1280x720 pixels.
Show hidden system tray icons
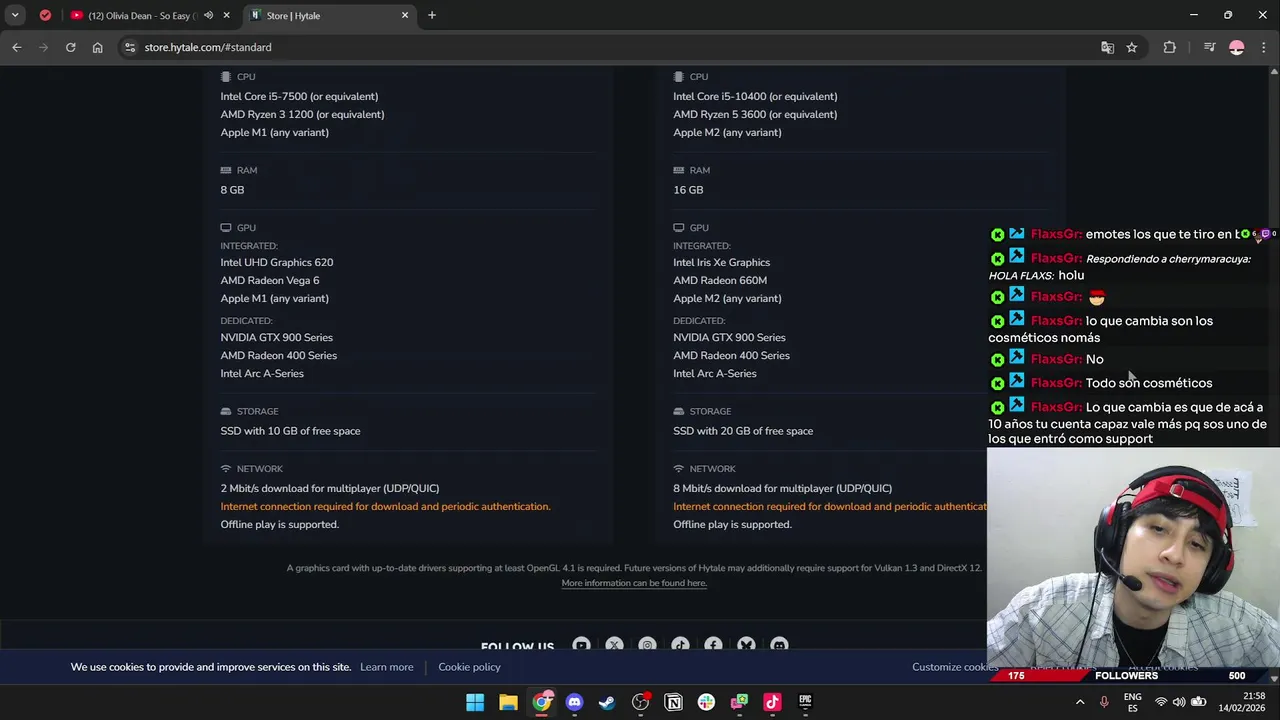1080,702
